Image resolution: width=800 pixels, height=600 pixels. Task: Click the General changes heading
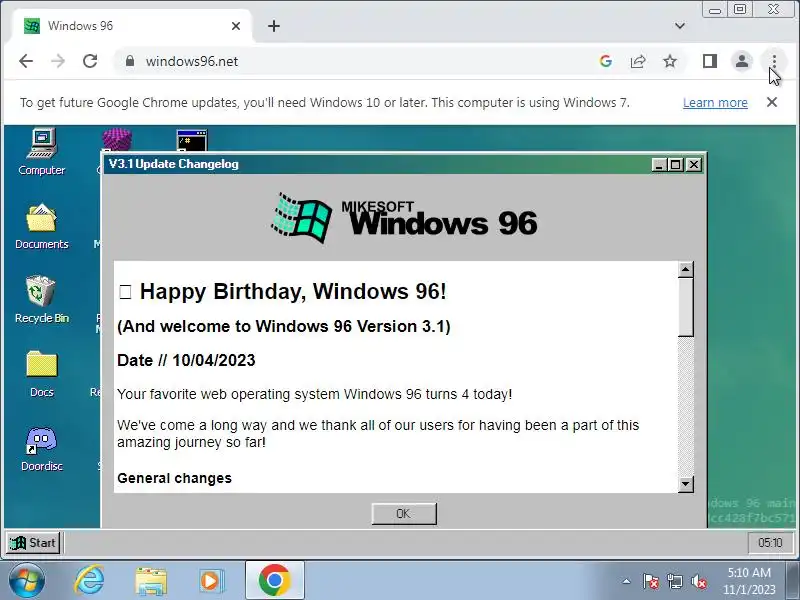point(174,478)
